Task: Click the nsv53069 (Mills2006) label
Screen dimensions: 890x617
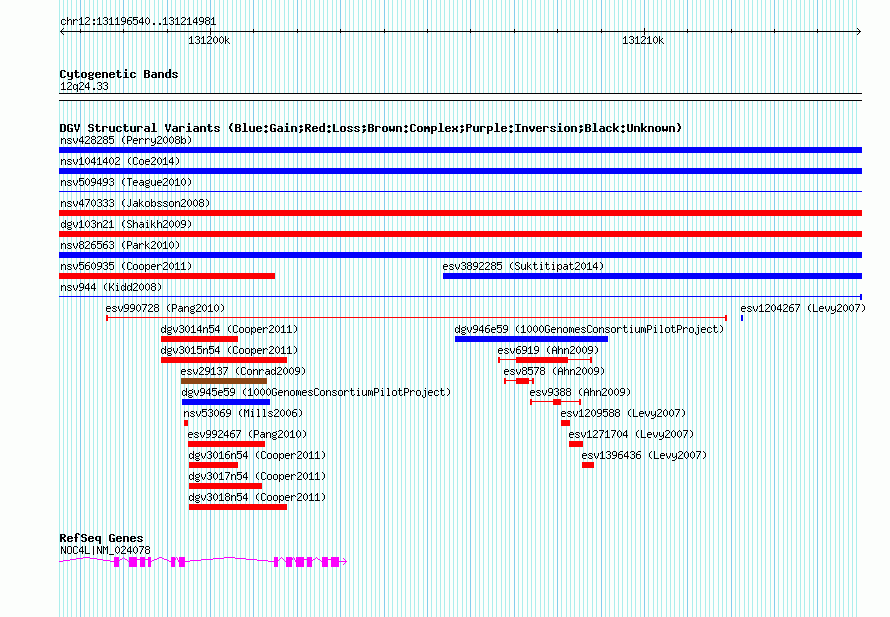Action: tap(243, 413)
